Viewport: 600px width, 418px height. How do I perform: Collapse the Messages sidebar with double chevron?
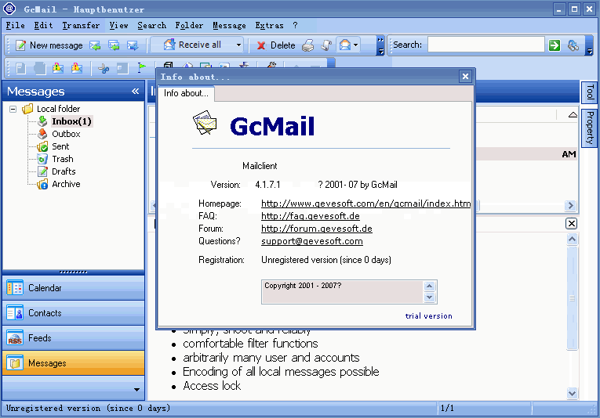[x=135, y=91]
